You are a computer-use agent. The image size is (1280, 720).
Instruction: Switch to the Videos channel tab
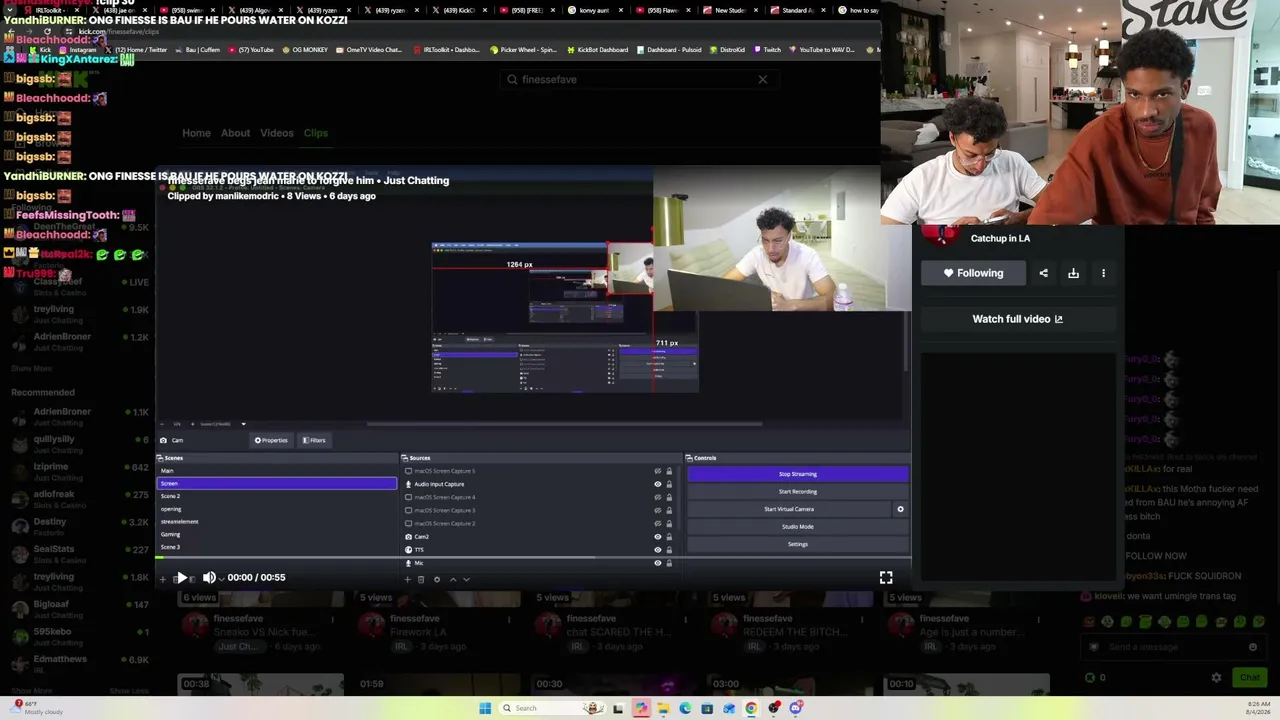277,133
